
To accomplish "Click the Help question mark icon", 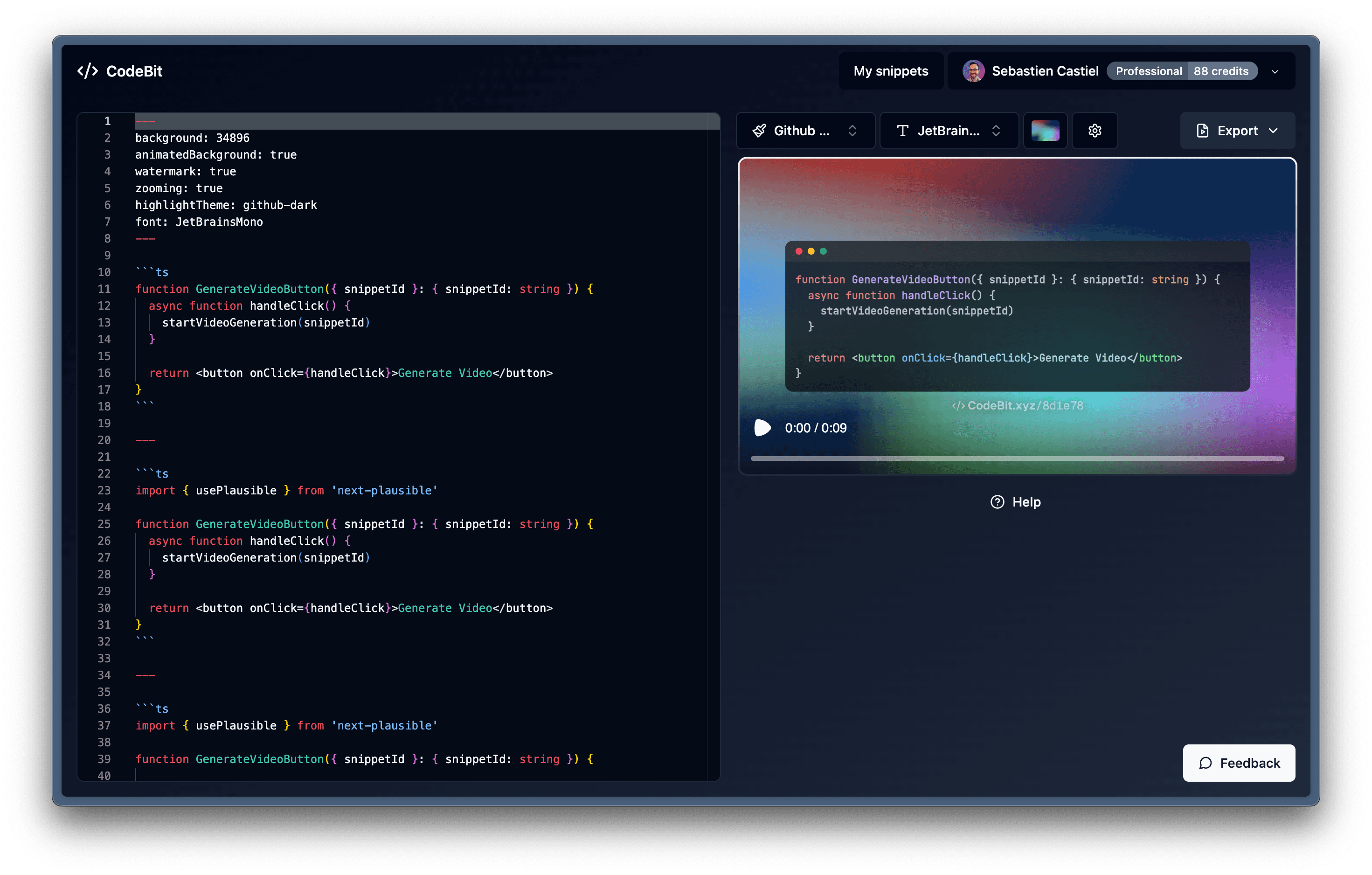I will (997, 501).
